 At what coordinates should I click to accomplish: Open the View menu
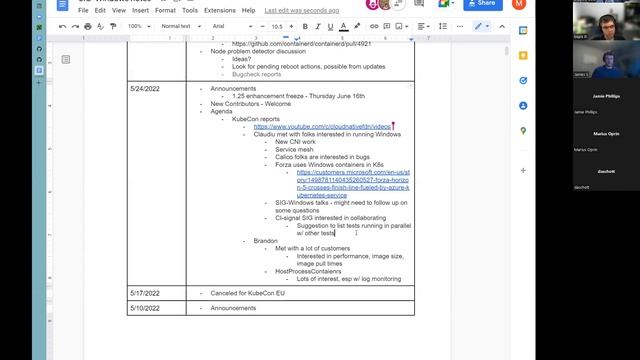119,11
